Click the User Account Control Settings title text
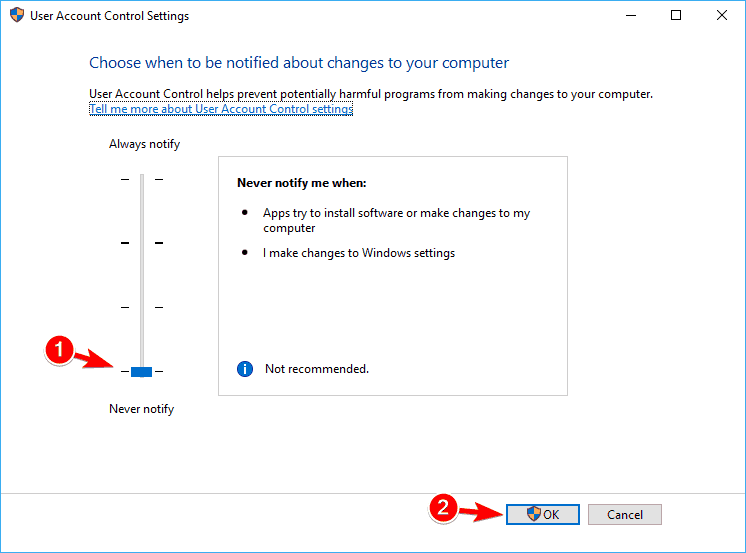 tap(109, 16)
